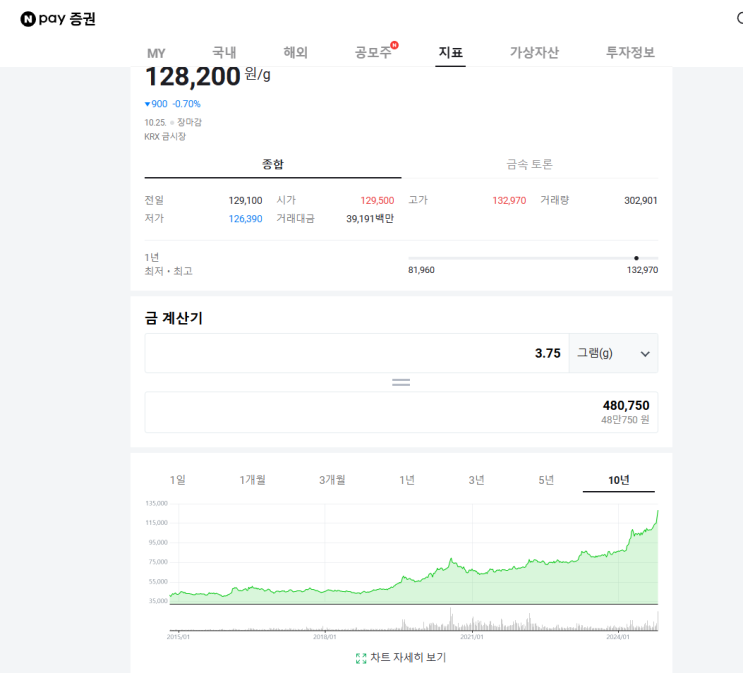
Task: Go to the 해외 menu
Action: coord(296,53)
